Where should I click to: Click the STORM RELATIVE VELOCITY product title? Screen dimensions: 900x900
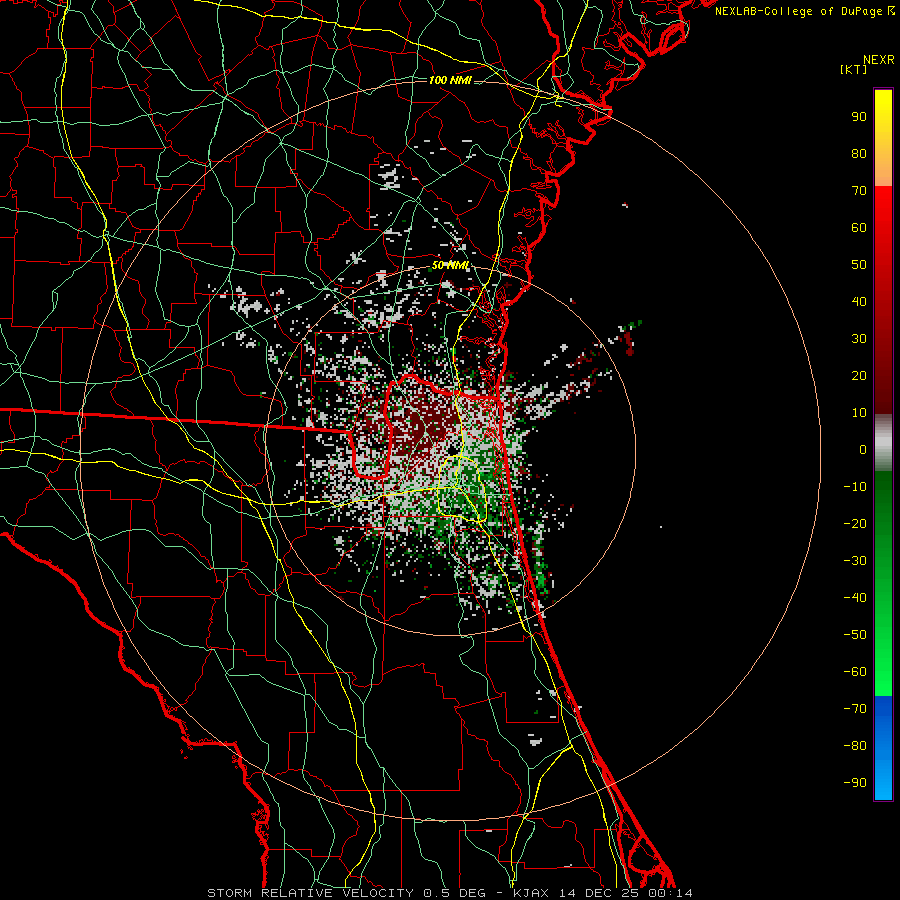point(310,893)
